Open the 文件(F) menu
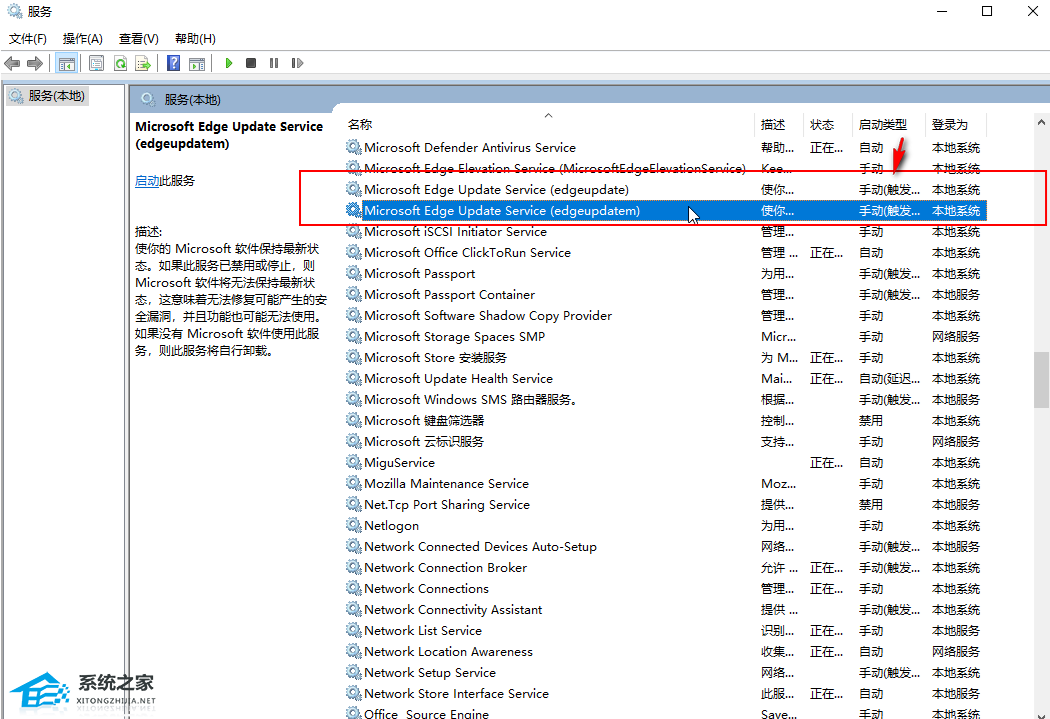1050x719 pixels. click(27, 39)
